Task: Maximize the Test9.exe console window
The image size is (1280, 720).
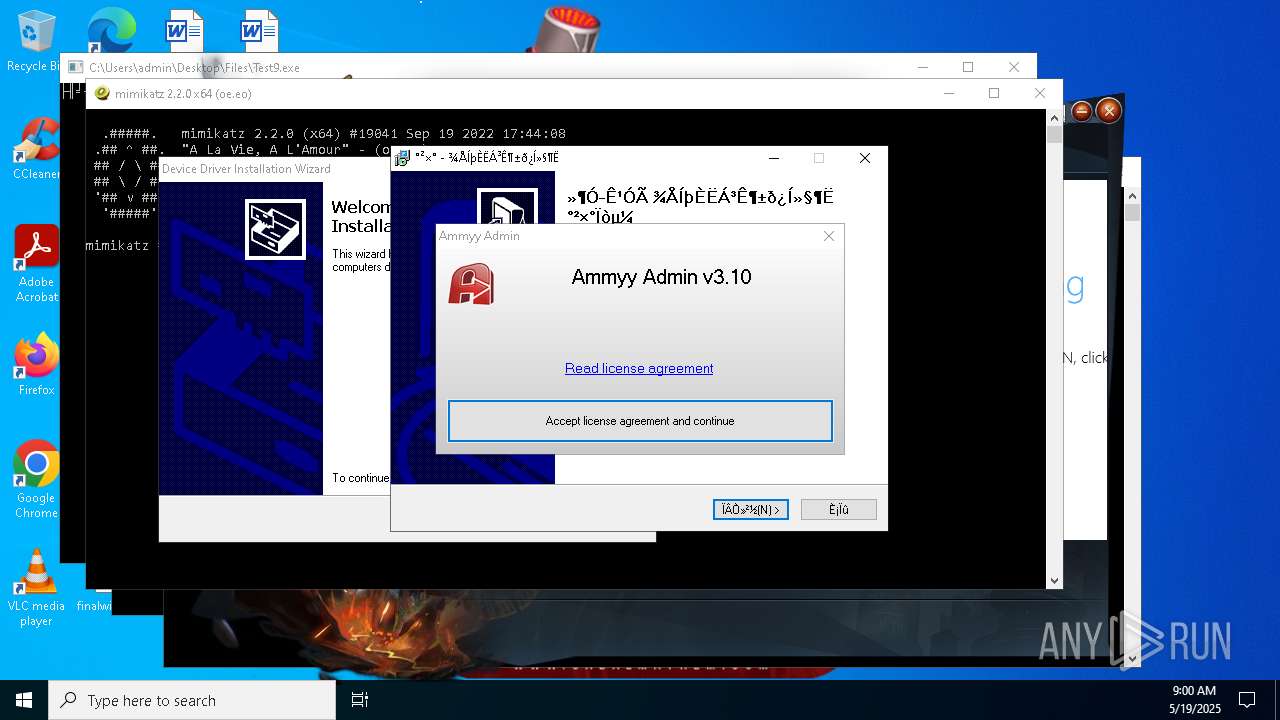Action: pos(968,67)
